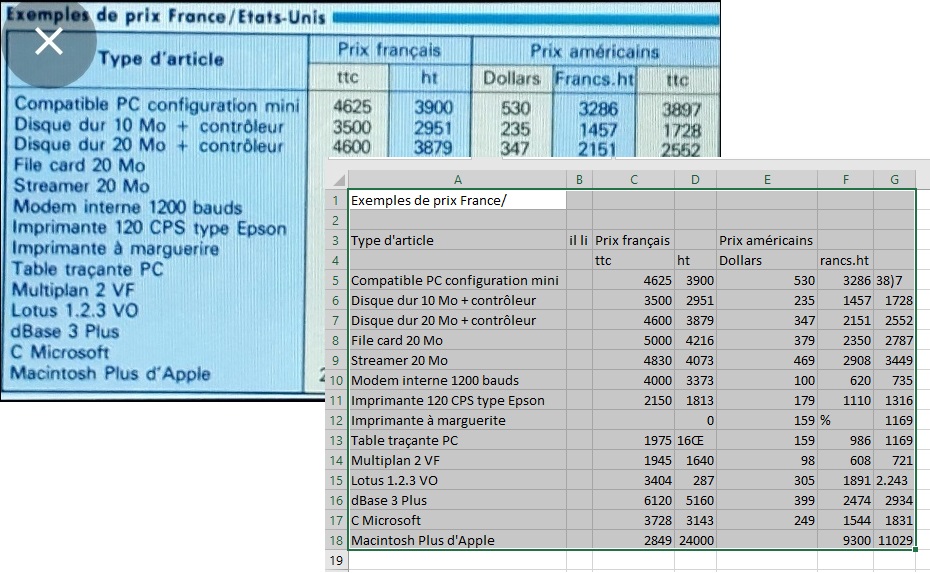930x573 pixels.
Task: Click 'Prix américains' heading in the photographed table
Action: click(x=594, y=51)
